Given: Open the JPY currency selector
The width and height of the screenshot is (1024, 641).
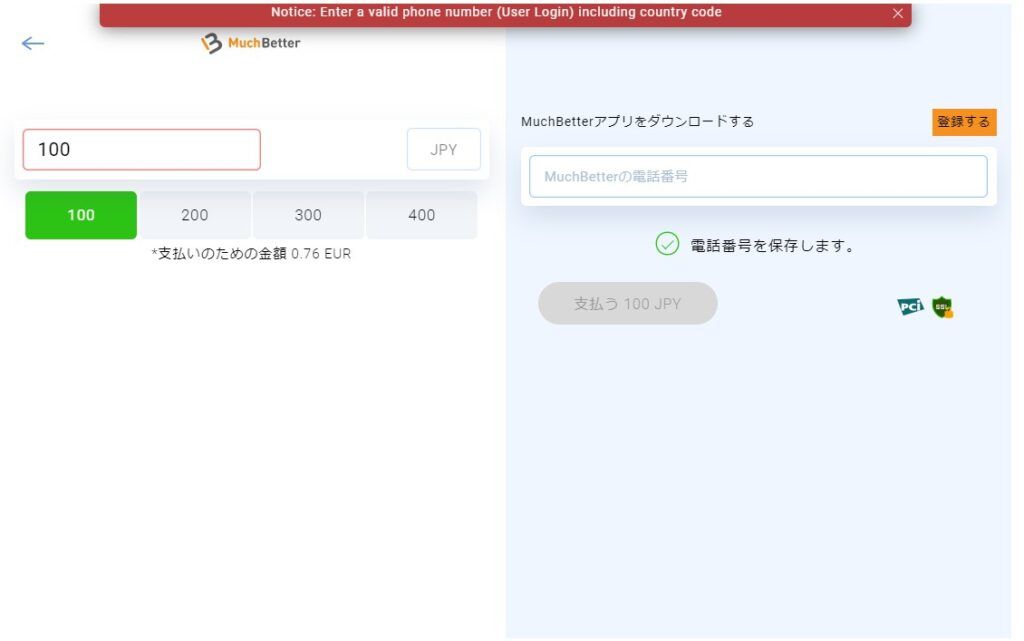Looking at the screenshot, I should pos(443,149).
